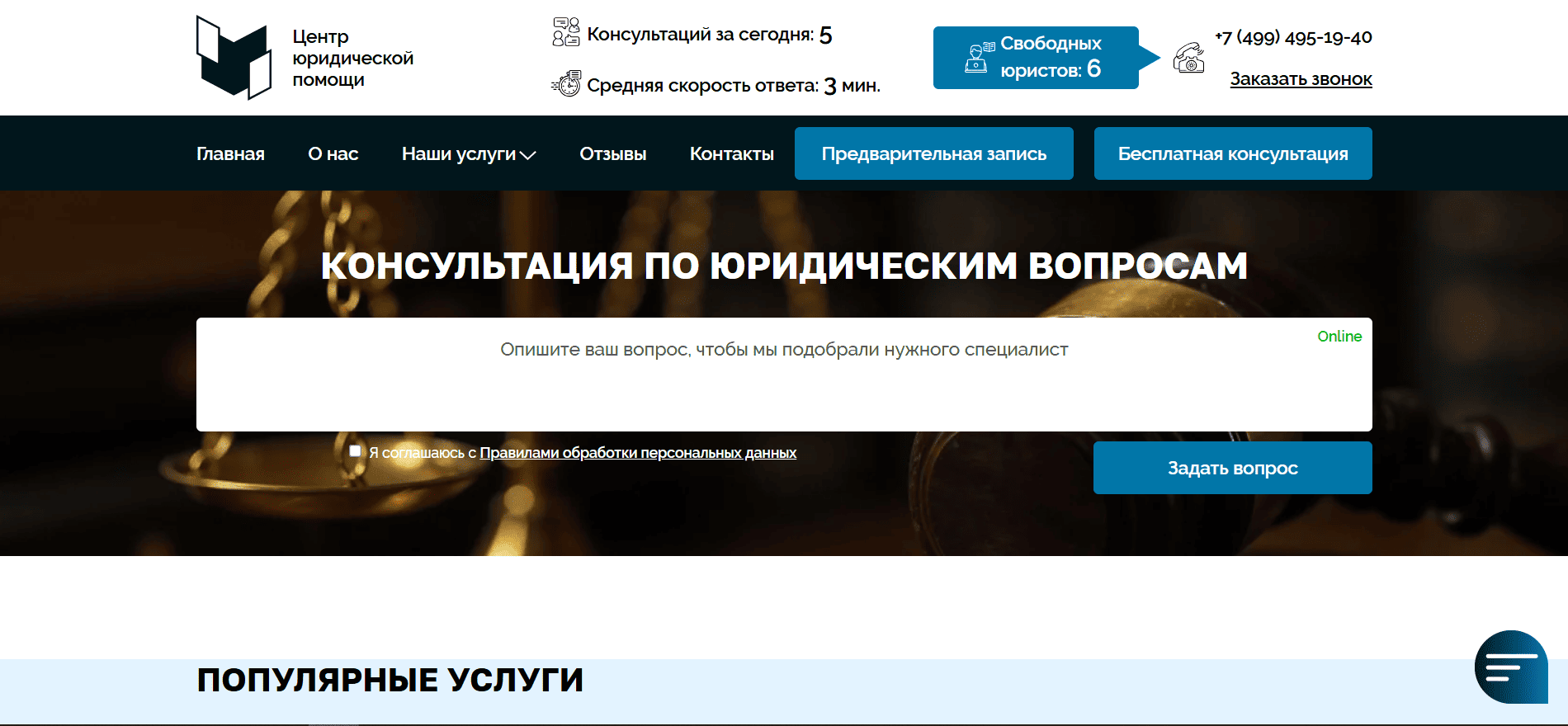Click the Центр юридической помощи logo icon

click(x=234, y=58)
